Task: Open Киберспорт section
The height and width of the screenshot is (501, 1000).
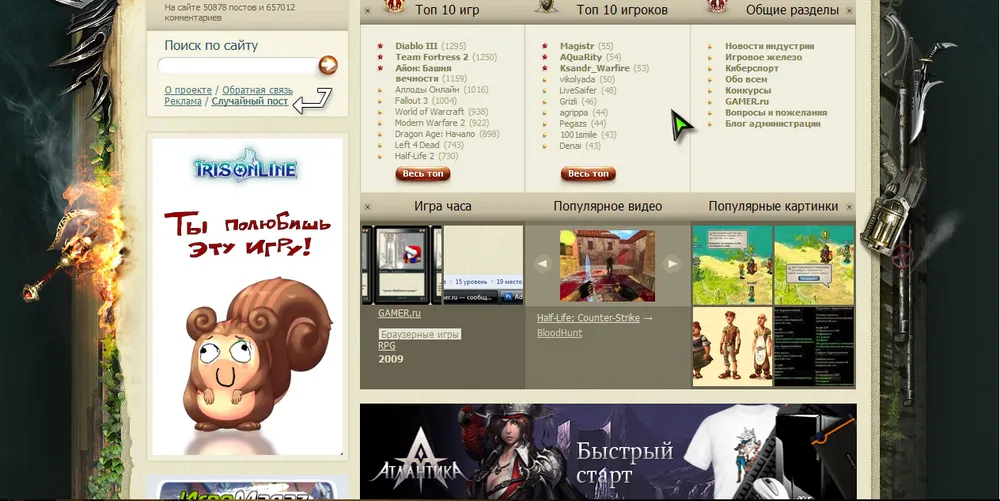Action: tap(752, 68)
